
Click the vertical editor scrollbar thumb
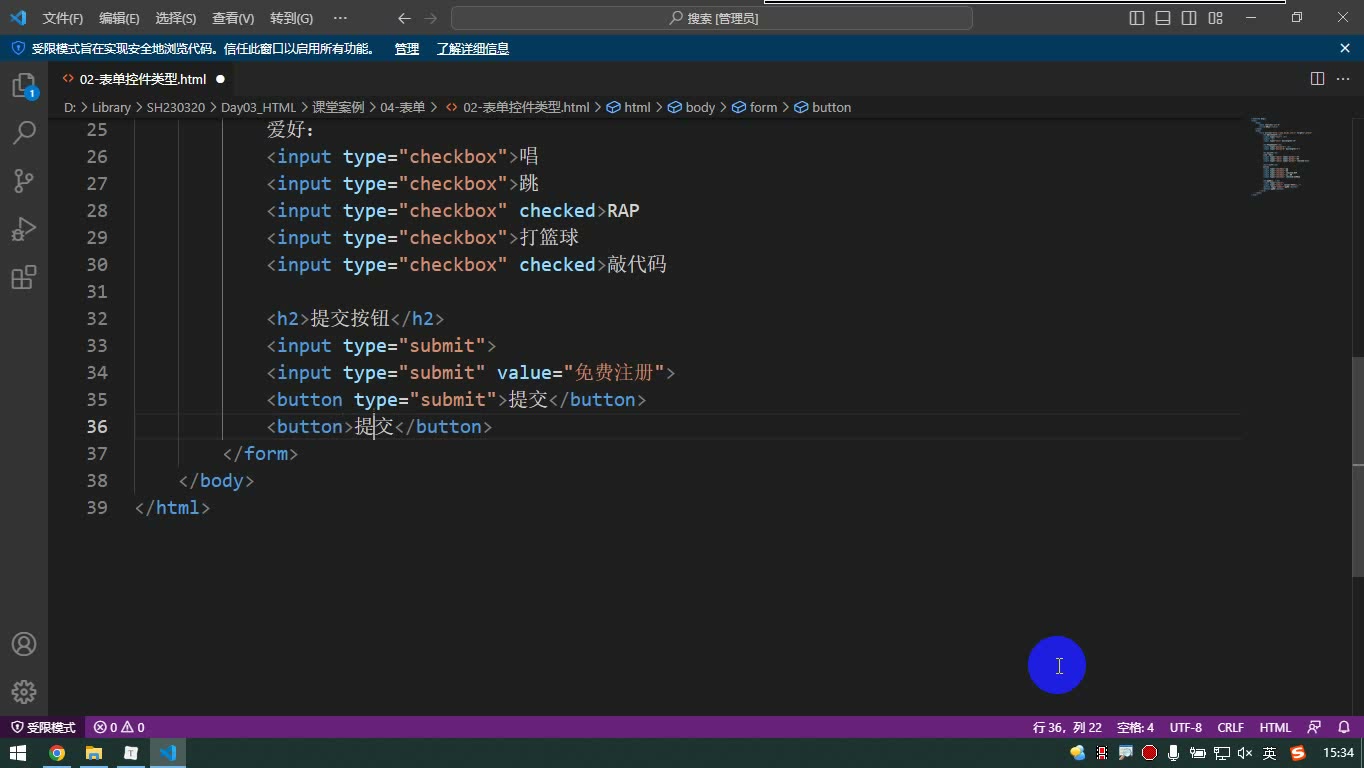[1357, 466]
